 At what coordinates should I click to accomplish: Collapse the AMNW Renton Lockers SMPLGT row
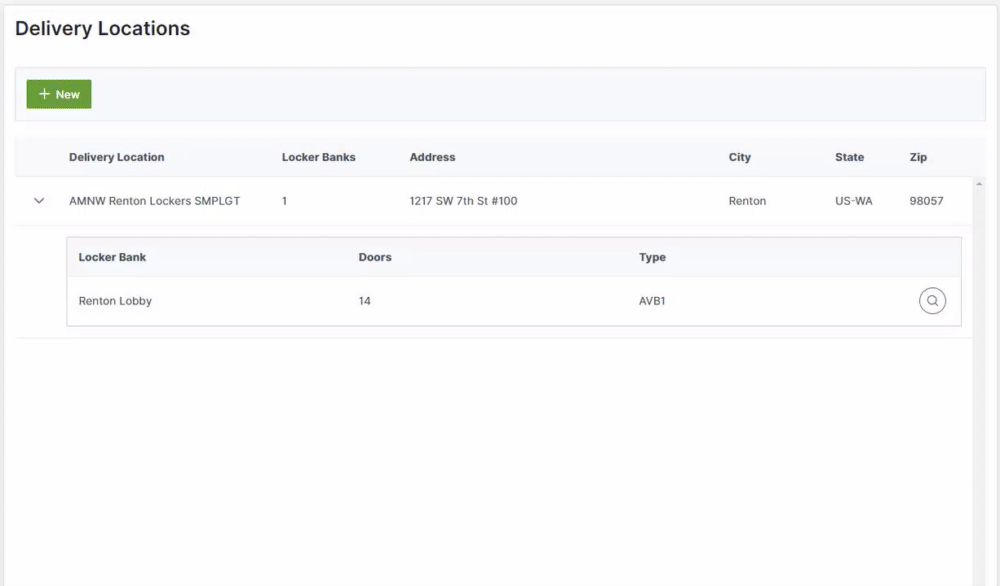click(39, 201)
